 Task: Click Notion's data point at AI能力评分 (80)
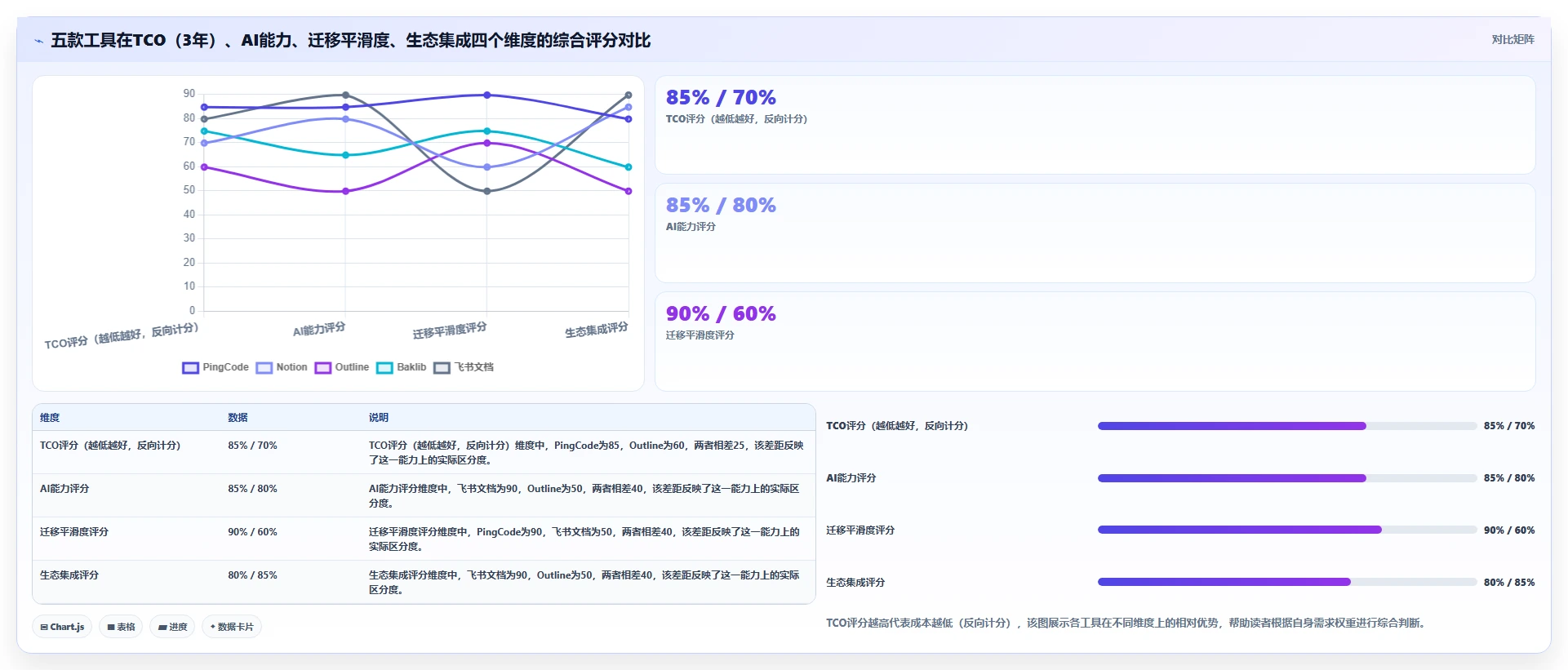[x=345, y=119]
